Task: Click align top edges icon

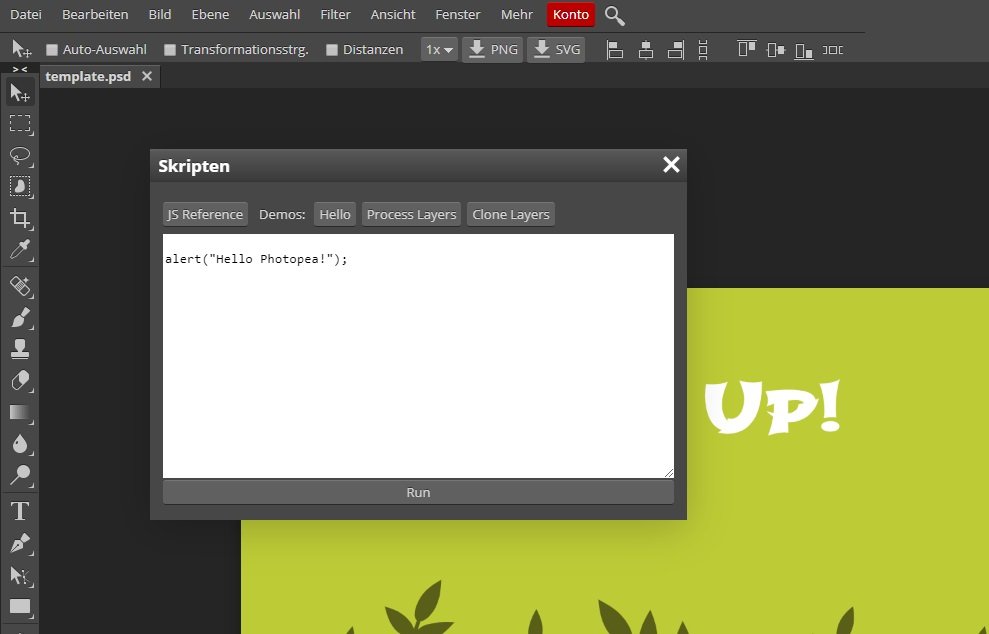Action: pos(747,49)
